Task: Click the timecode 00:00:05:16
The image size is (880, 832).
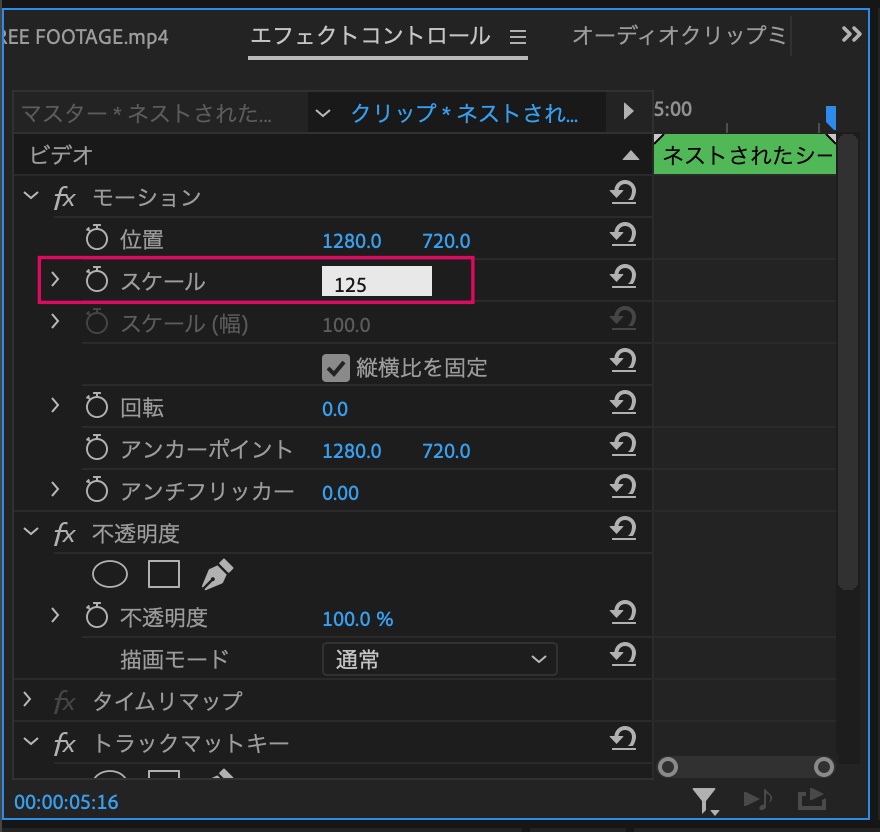Action: (x=66, y=802)
